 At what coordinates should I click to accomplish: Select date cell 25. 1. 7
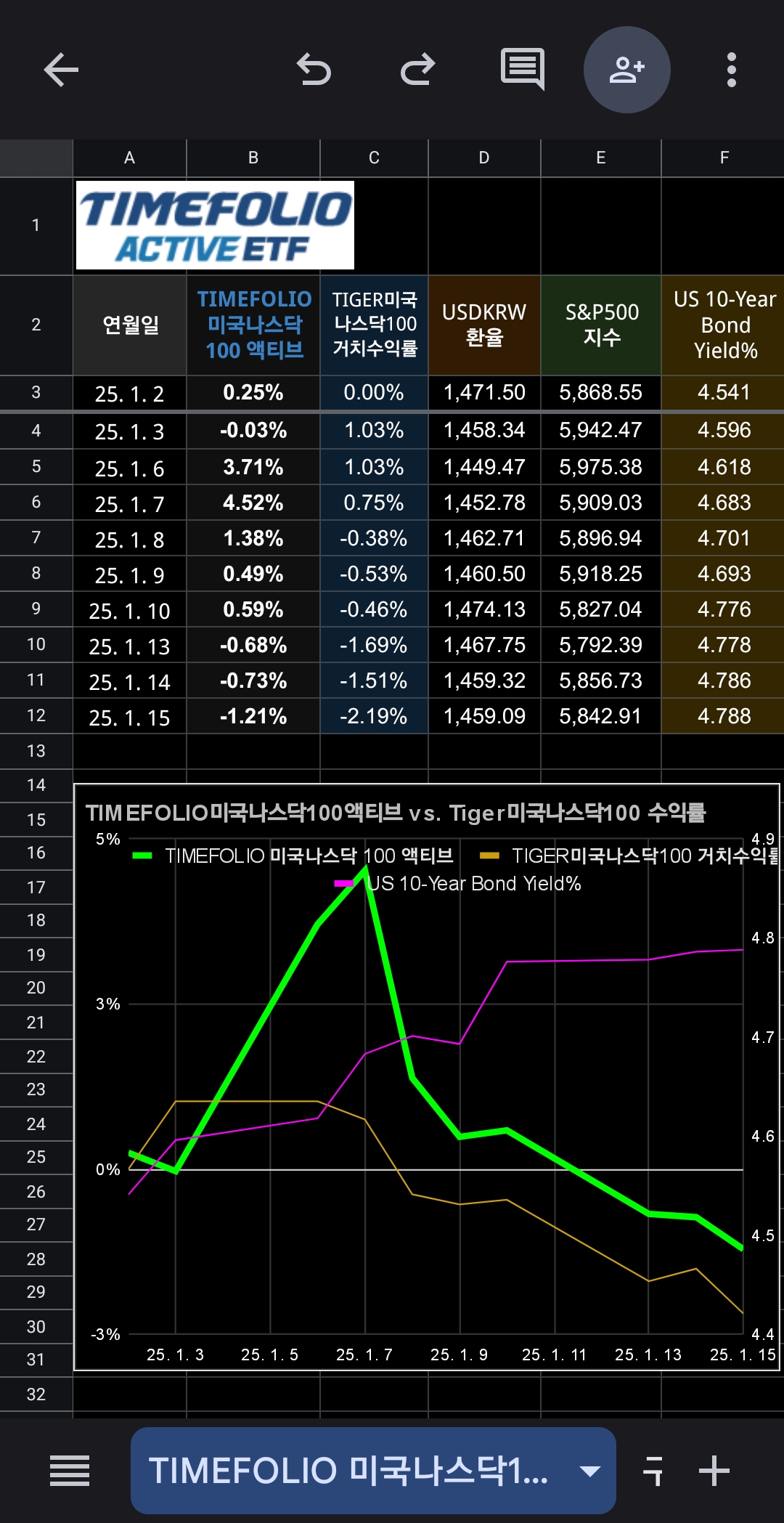130,503
